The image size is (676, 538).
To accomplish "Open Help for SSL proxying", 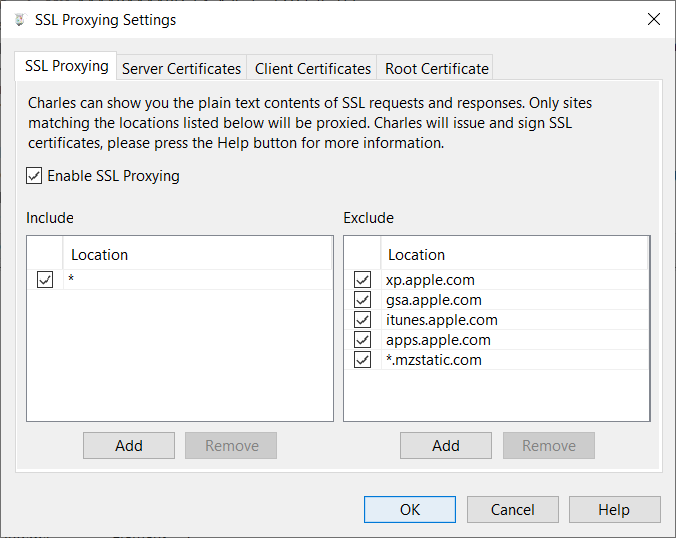I will 614,510.
